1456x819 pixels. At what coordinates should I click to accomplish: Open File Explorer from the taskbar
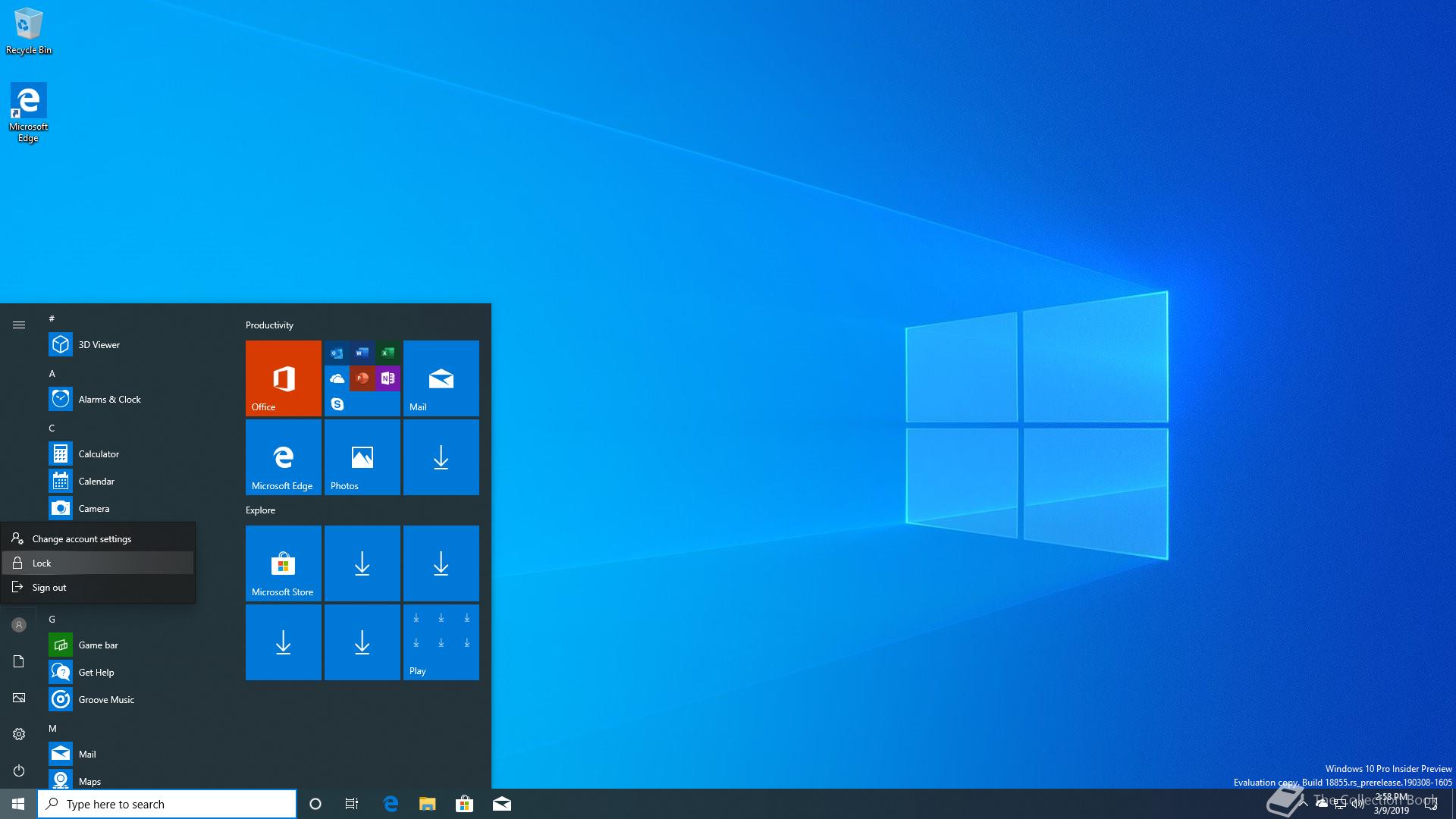point(428,804)
